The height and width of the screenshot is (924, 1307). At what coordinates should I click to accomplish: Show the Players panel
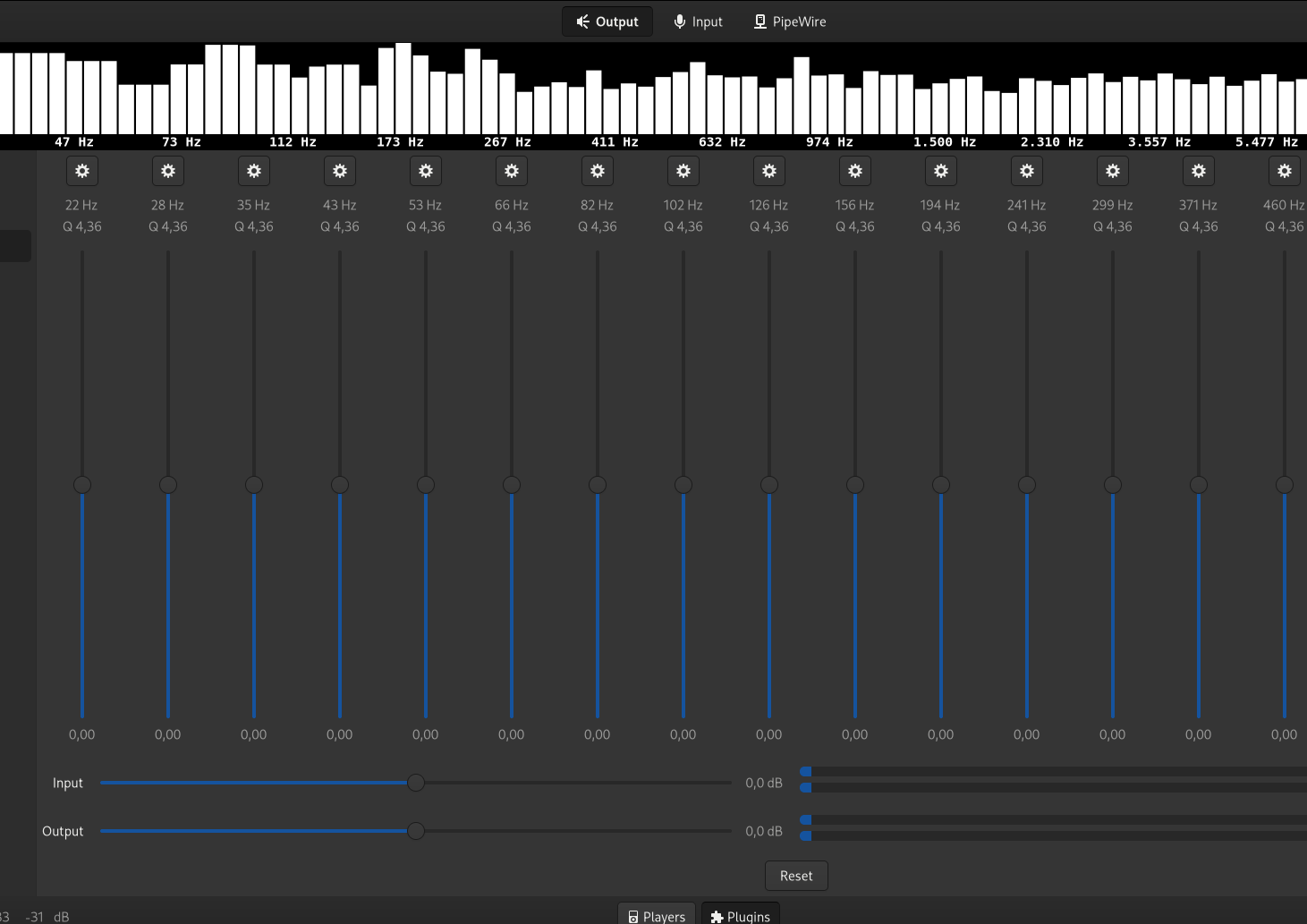pos(657,915)
